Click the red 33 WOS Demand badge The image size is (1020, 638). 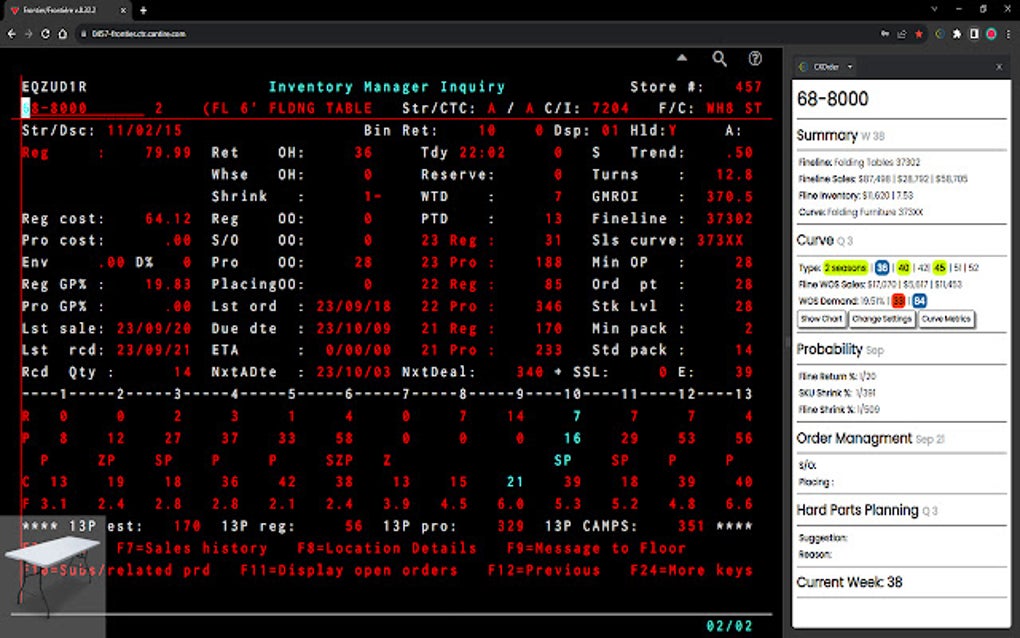pos(898,300)
